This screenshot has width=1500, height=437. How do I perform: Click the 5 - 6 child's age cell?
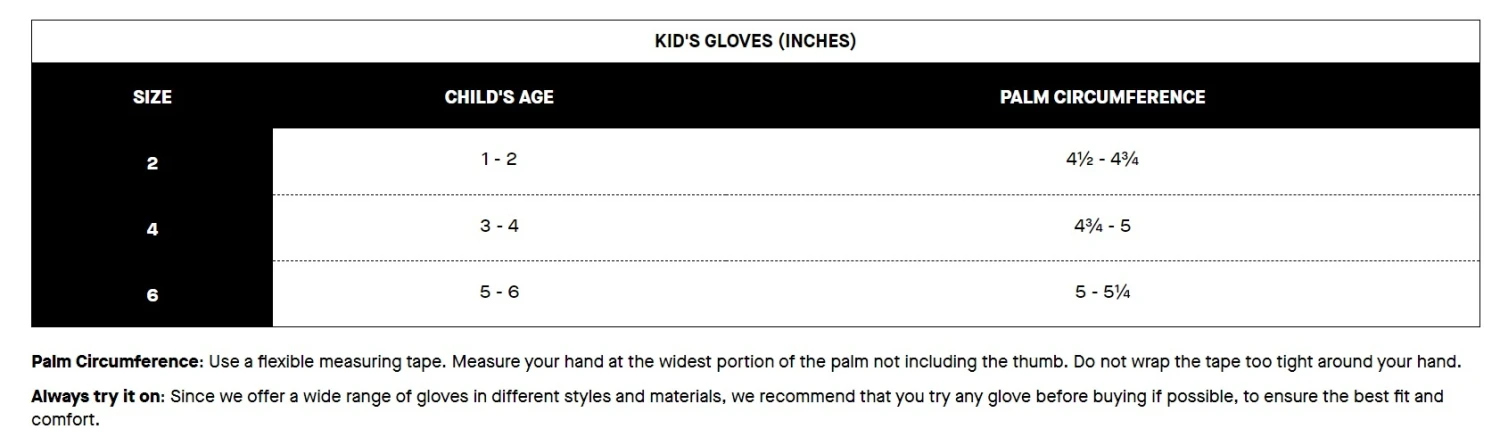tap(499, 293)
